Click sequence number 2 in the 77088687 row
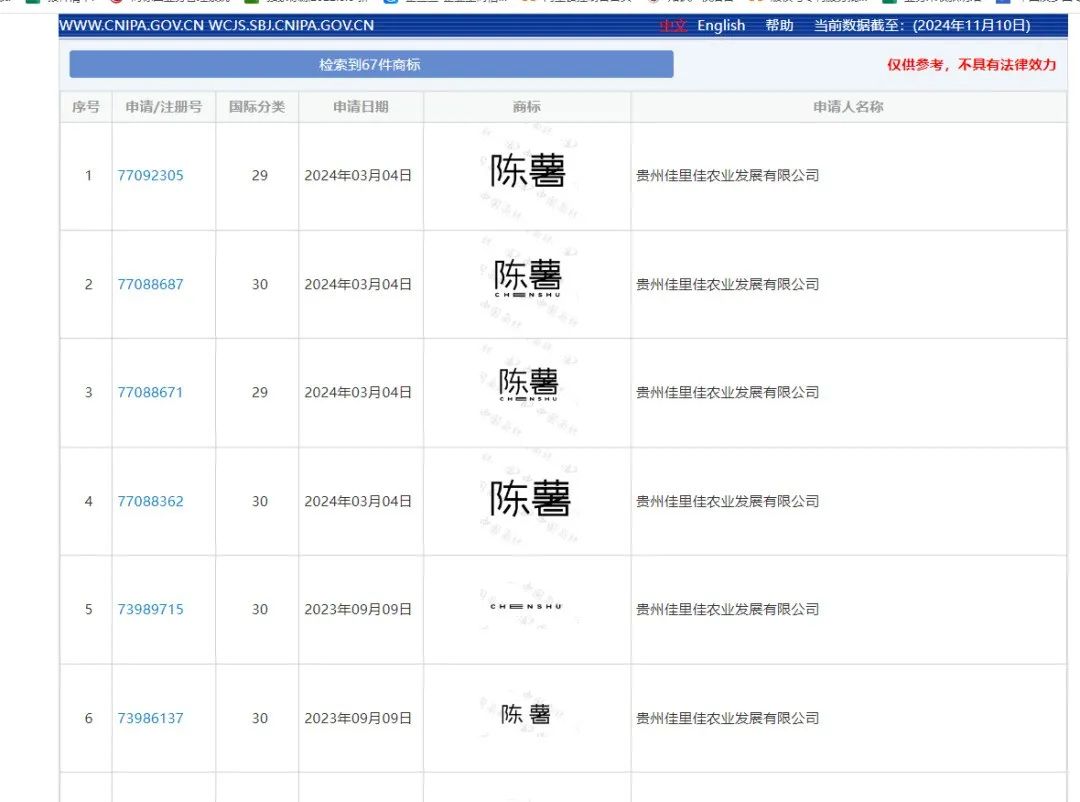 pyautogui.click(x=88, y=284)
